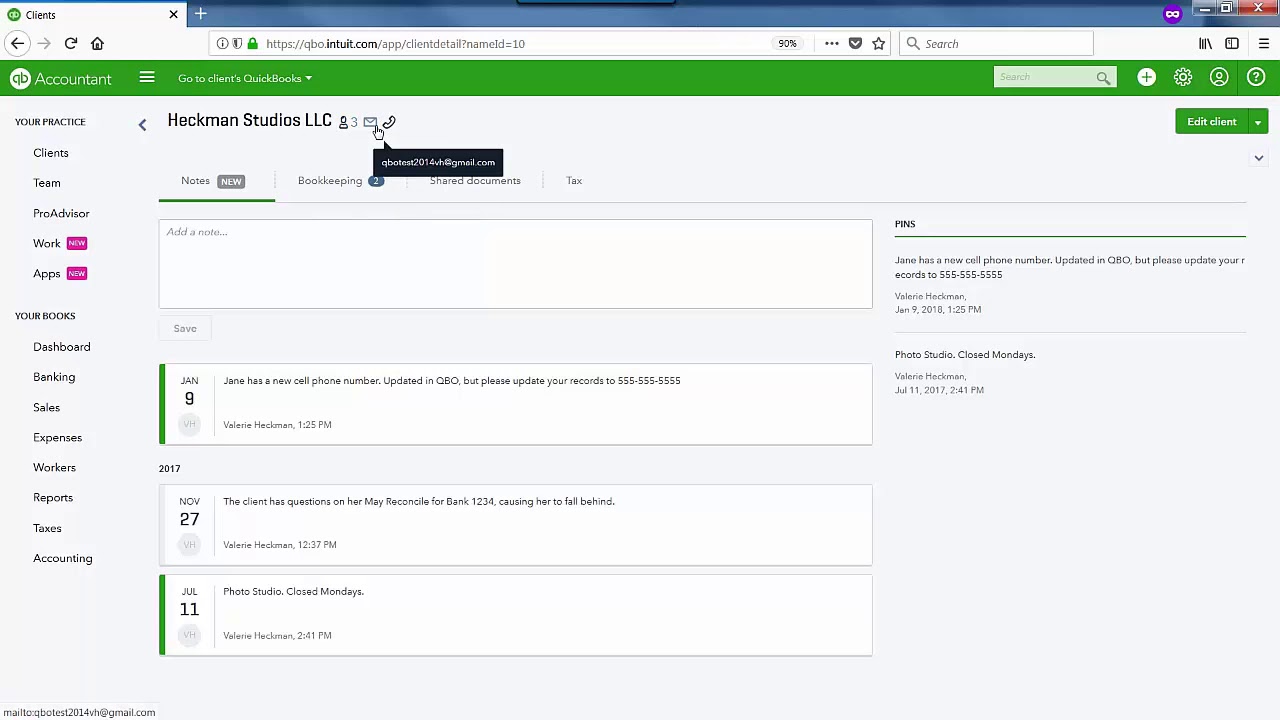
Task: Open Sales under Your Books
Action: click(x=46, y=407)
